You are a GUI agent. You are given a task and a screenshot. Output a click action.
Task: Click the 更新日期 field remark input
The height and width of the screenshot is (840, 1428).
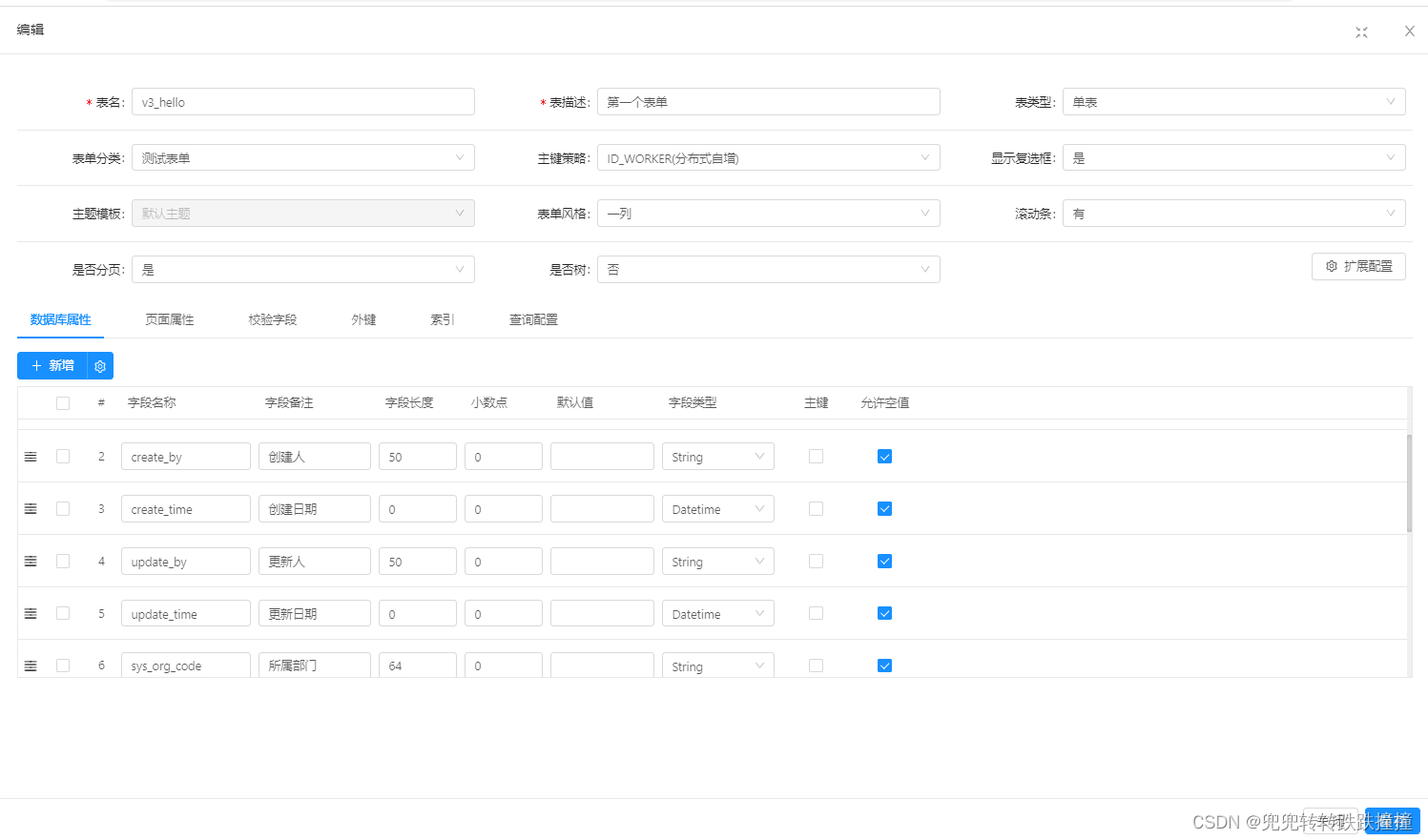(x=315, y=614)
